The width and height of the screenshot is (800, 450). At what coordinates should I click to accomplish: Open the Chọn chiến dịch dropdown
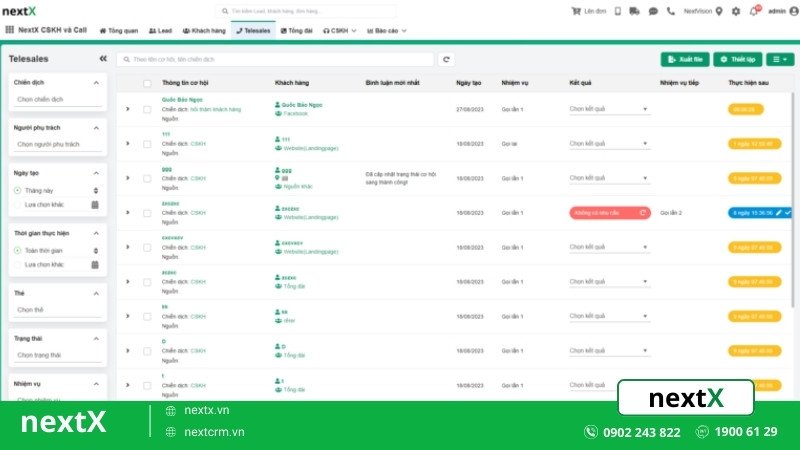58,99
